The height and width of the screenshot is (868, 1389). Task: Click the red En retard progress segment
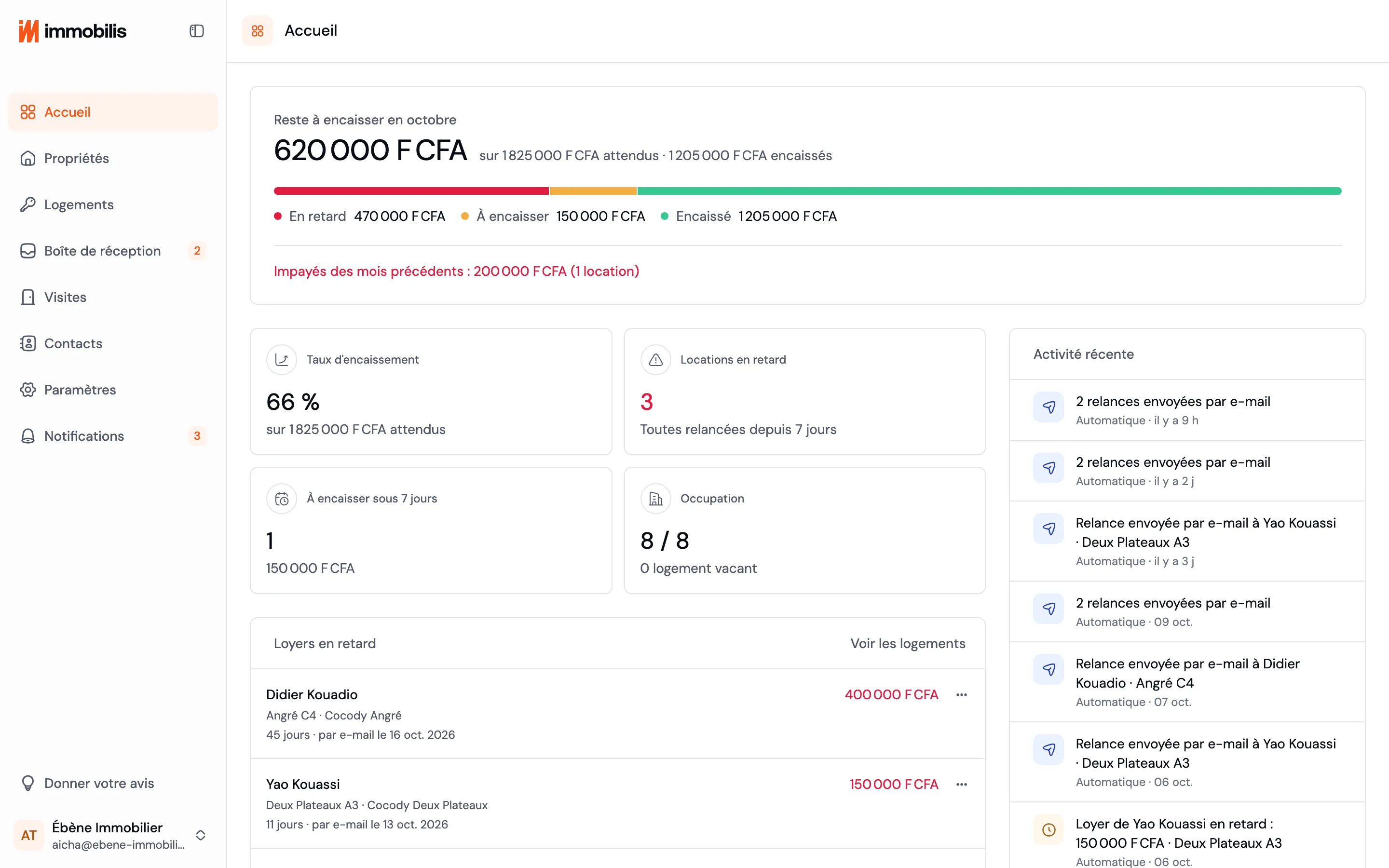(x=411, y=190)
